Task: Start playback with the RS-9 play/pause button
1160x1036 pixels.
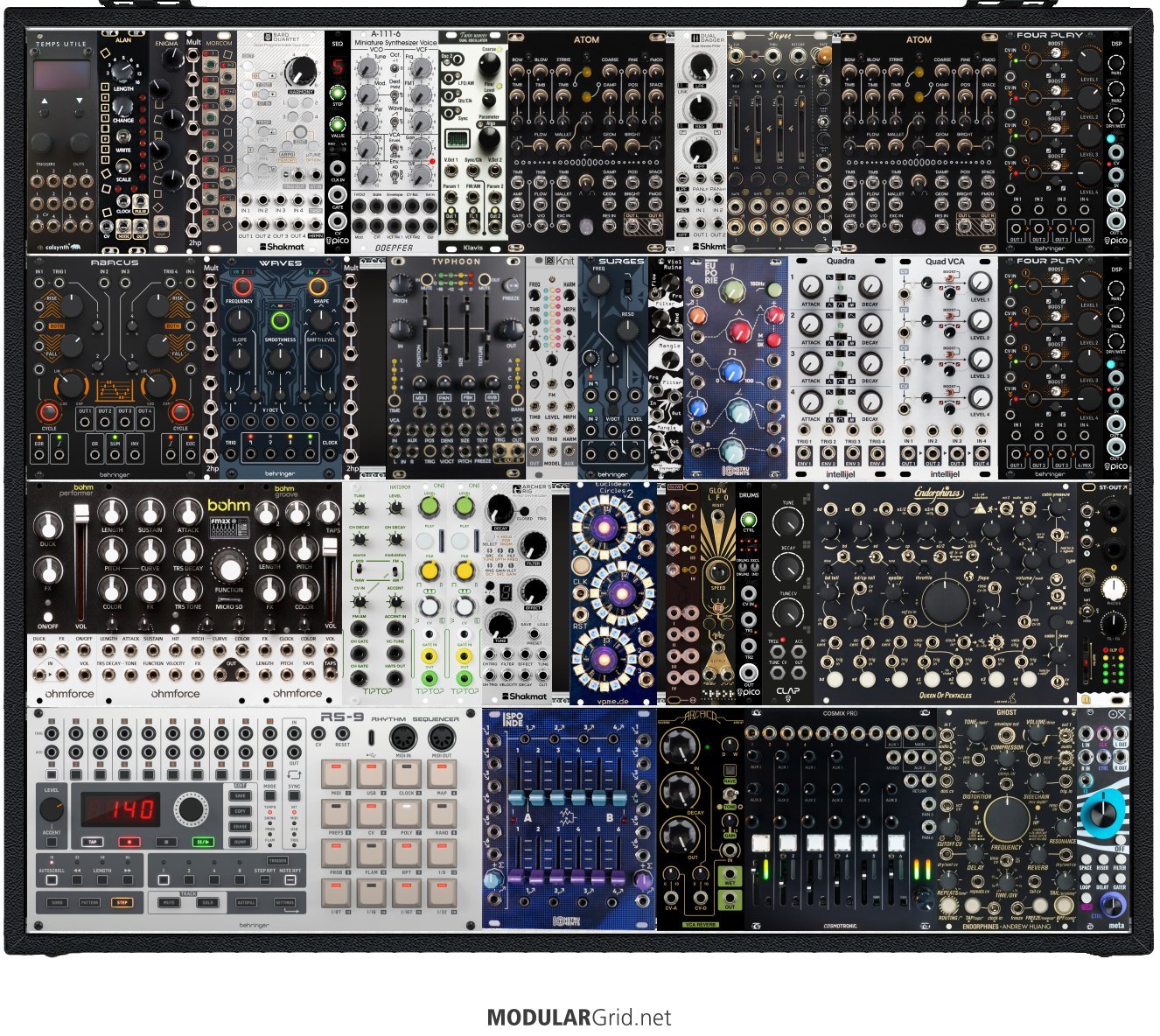Action: (x=205, y=843)
